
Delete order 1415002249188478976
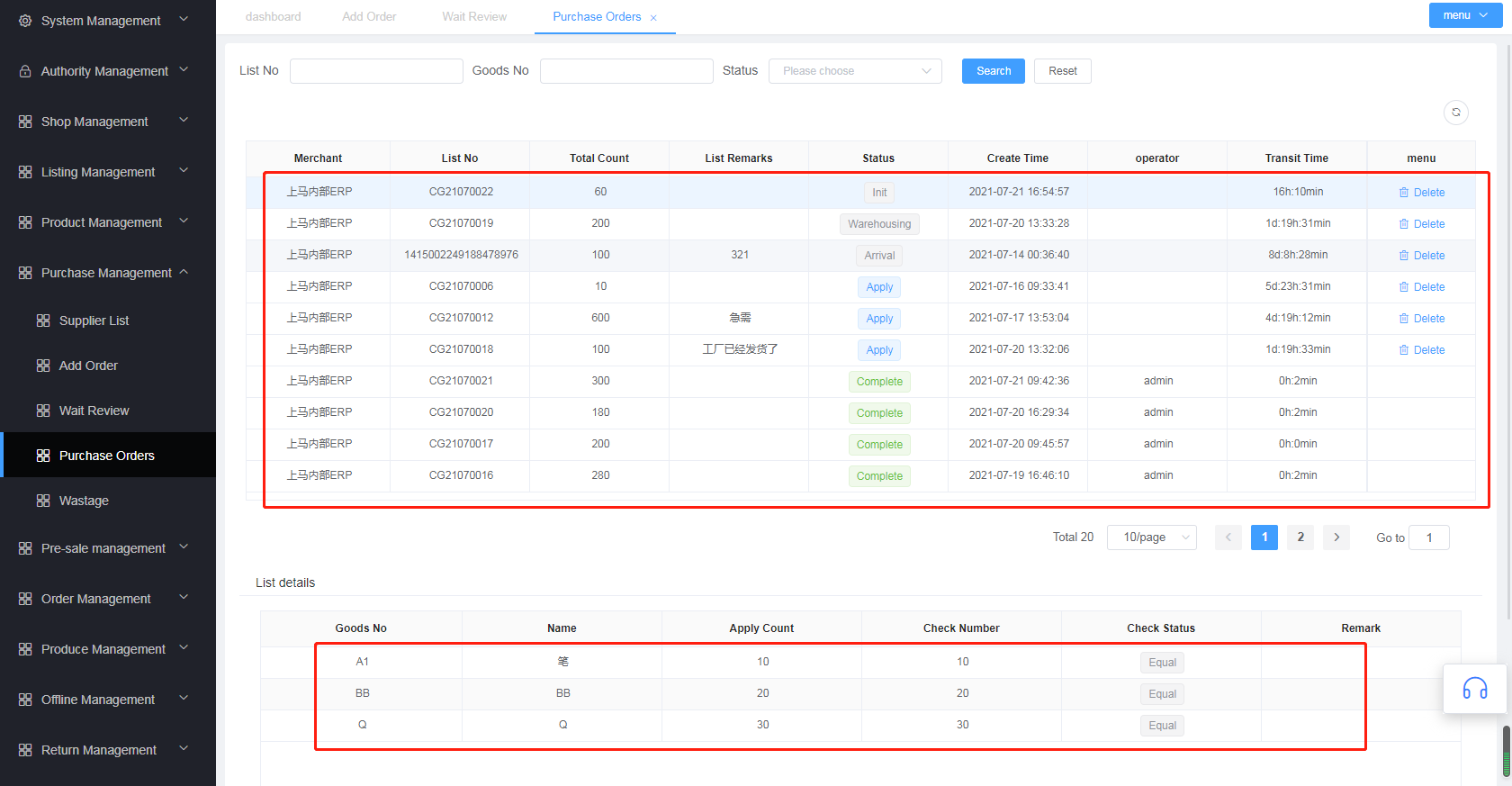coord(1422,256)
